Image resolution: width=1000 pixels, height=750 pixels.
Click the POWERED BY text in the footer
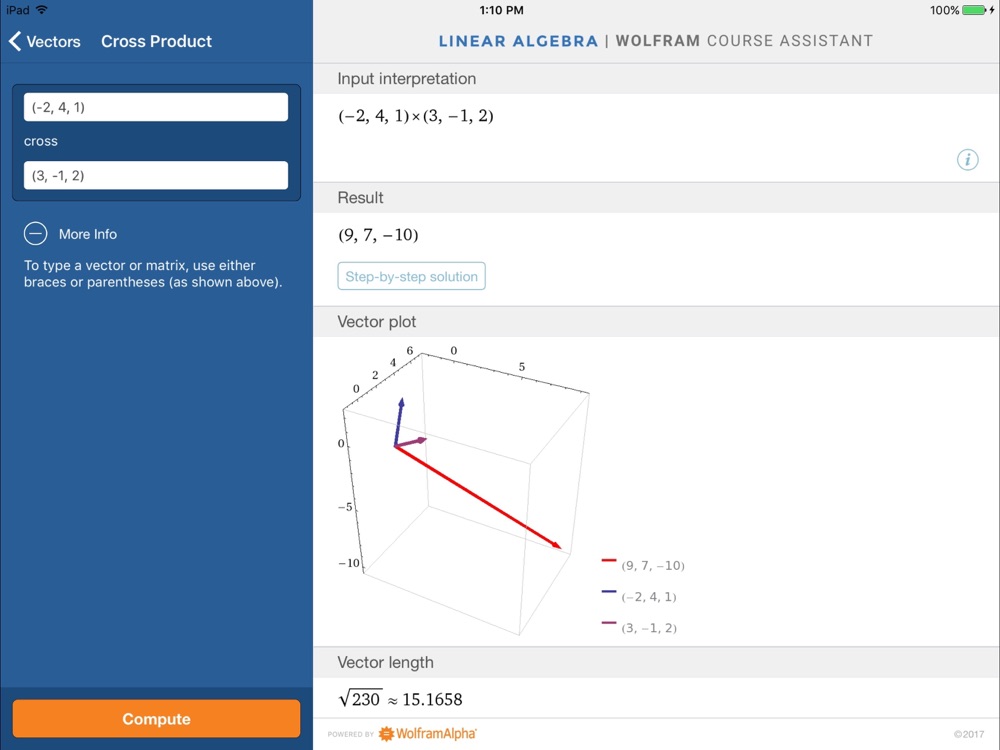coord(351,734)
